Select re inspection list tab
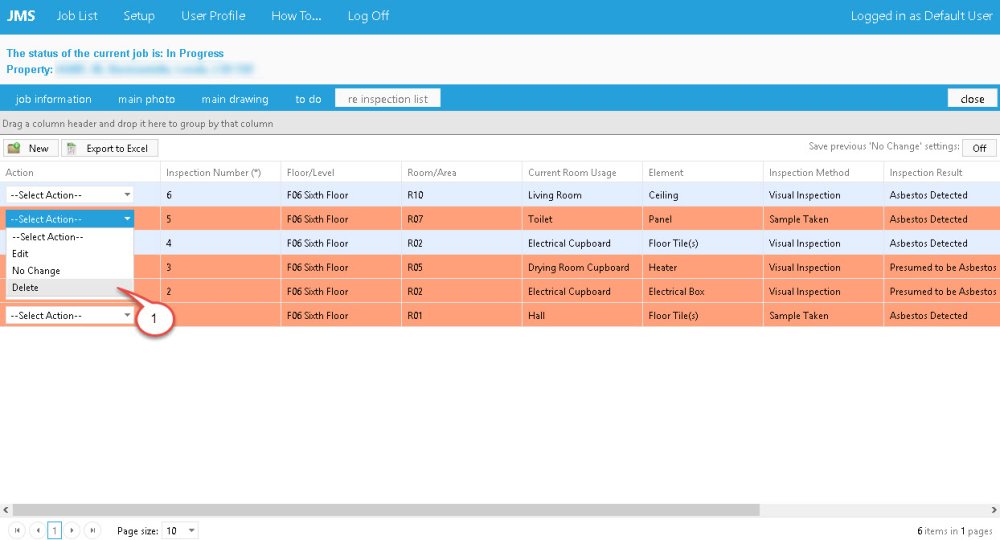The width and height of the screenshot is (1000, 540). click(388, 98)
